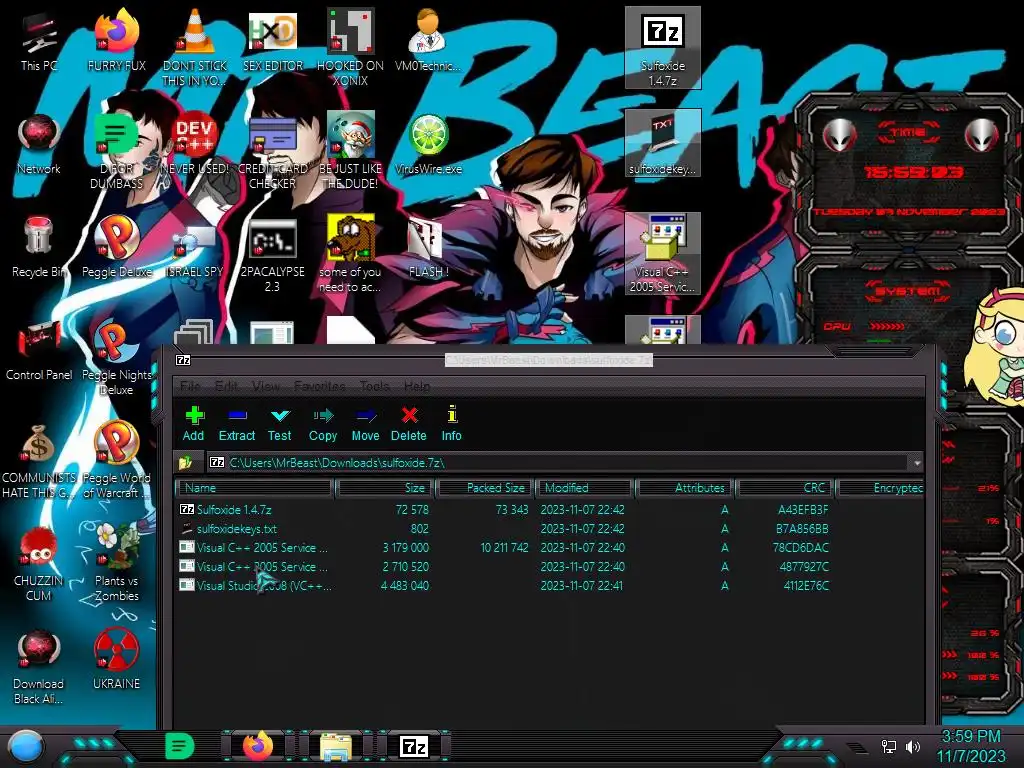The image size is (1024, 768).
Task: Select BE JUST LIKE THE DUDE icon
Action: tap(351, 152)
